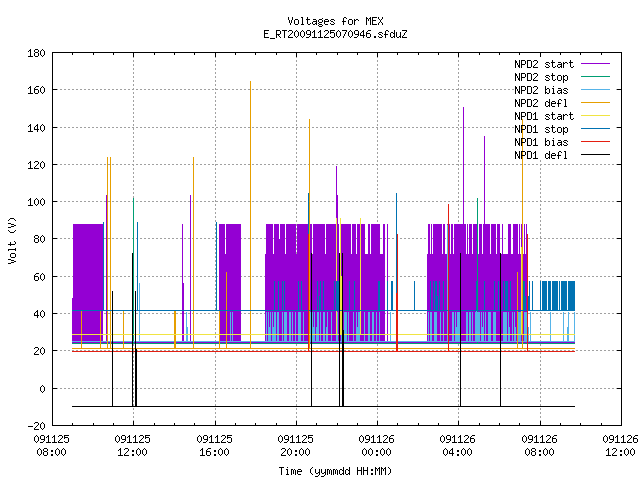
Task: Select the 'NPD2 start' legend label
Action: [544, 64]
